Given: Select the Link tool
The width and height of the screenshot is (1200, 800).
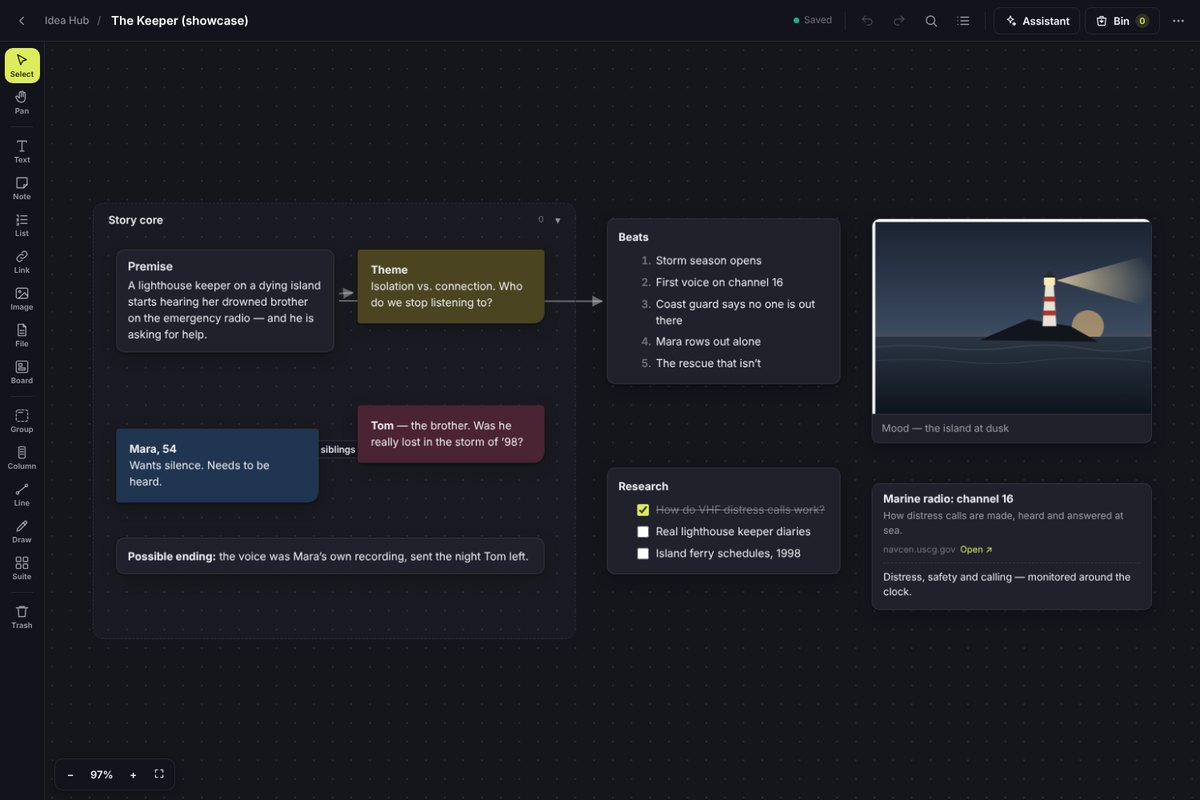Looking at the screenshot, I should click(22, 262).
